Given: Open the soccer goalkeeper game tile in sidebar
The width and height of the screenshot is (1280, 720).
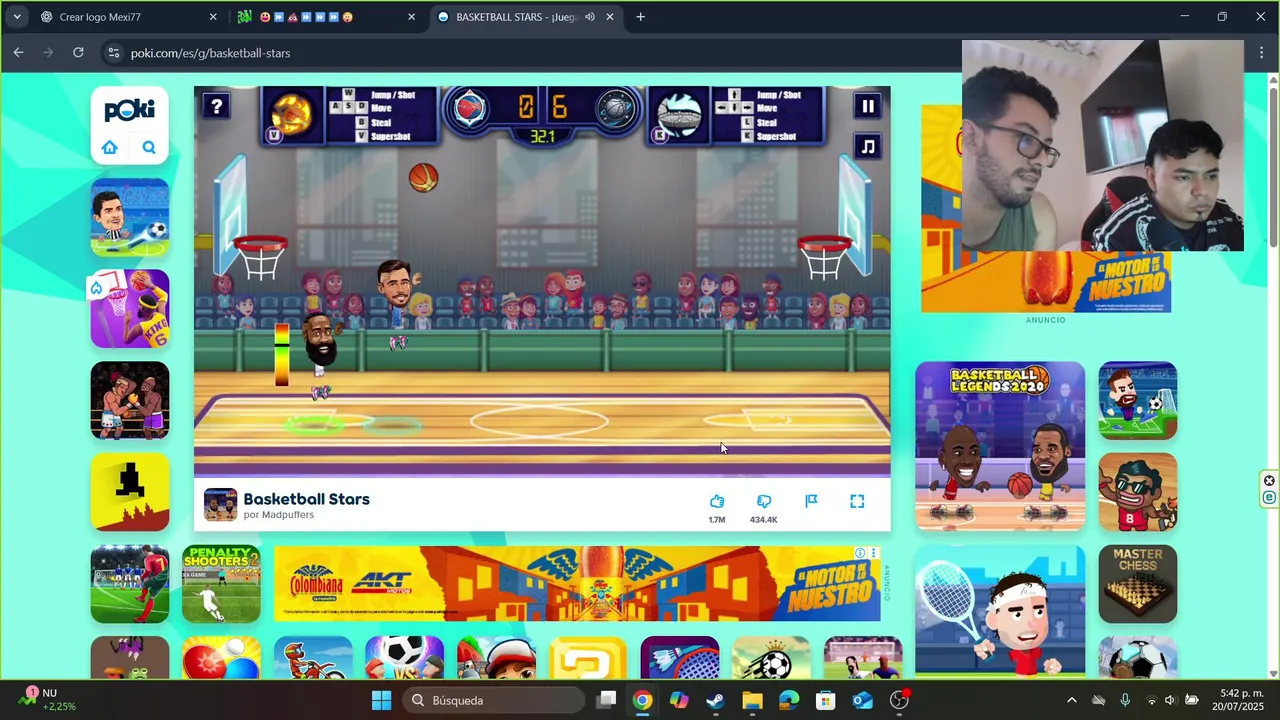Looking at the screenshot, I should (x=130, y=216).
